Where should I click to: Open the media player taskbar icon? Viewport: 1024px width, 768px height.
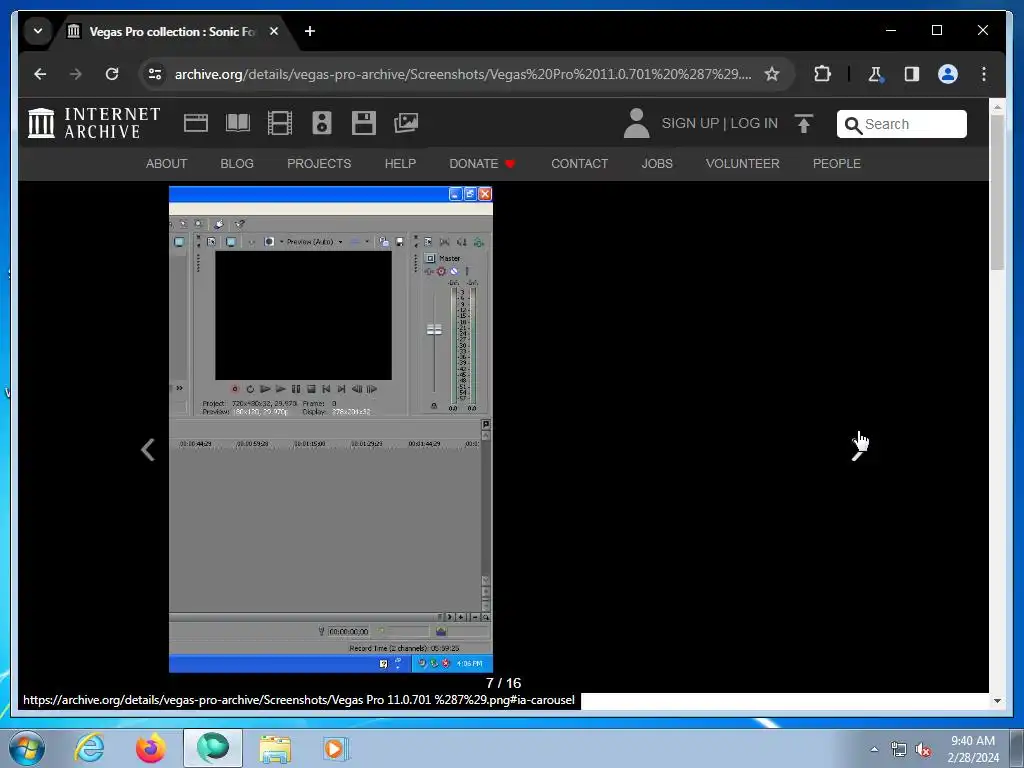coord(336,748)
